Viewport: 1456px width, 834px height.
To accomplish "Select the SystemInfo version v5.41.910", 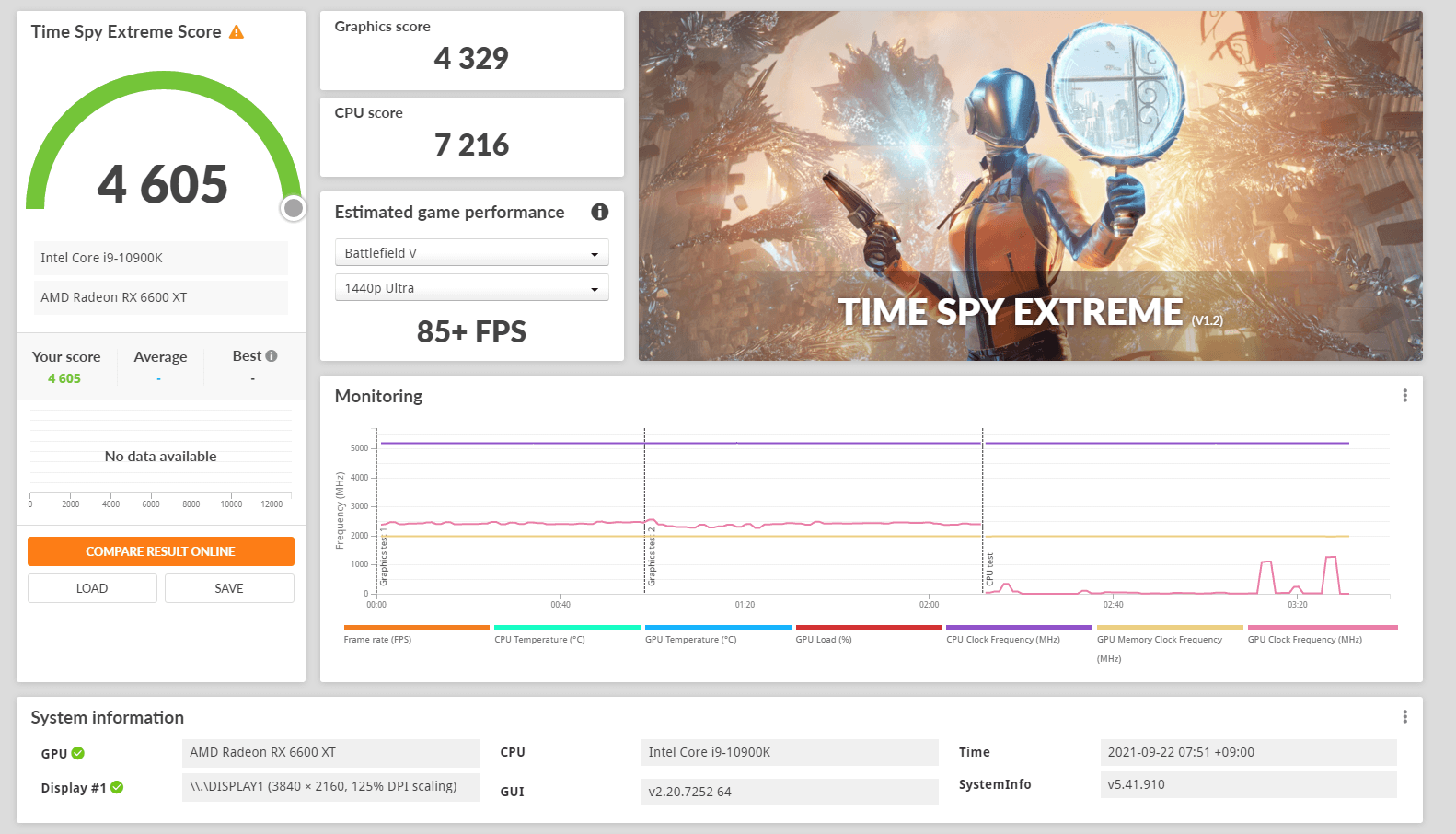I will click(1249, 784).
